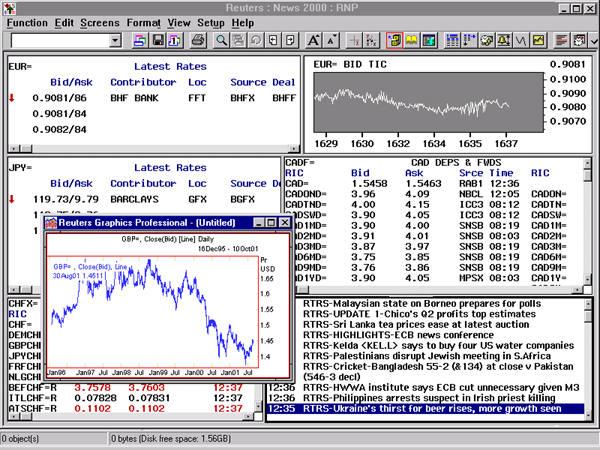Click the greyed refresh arrow toolbar icon
The height and width of the screenshot is (450, 600).
pyautogui.click(x=256, y=40)
